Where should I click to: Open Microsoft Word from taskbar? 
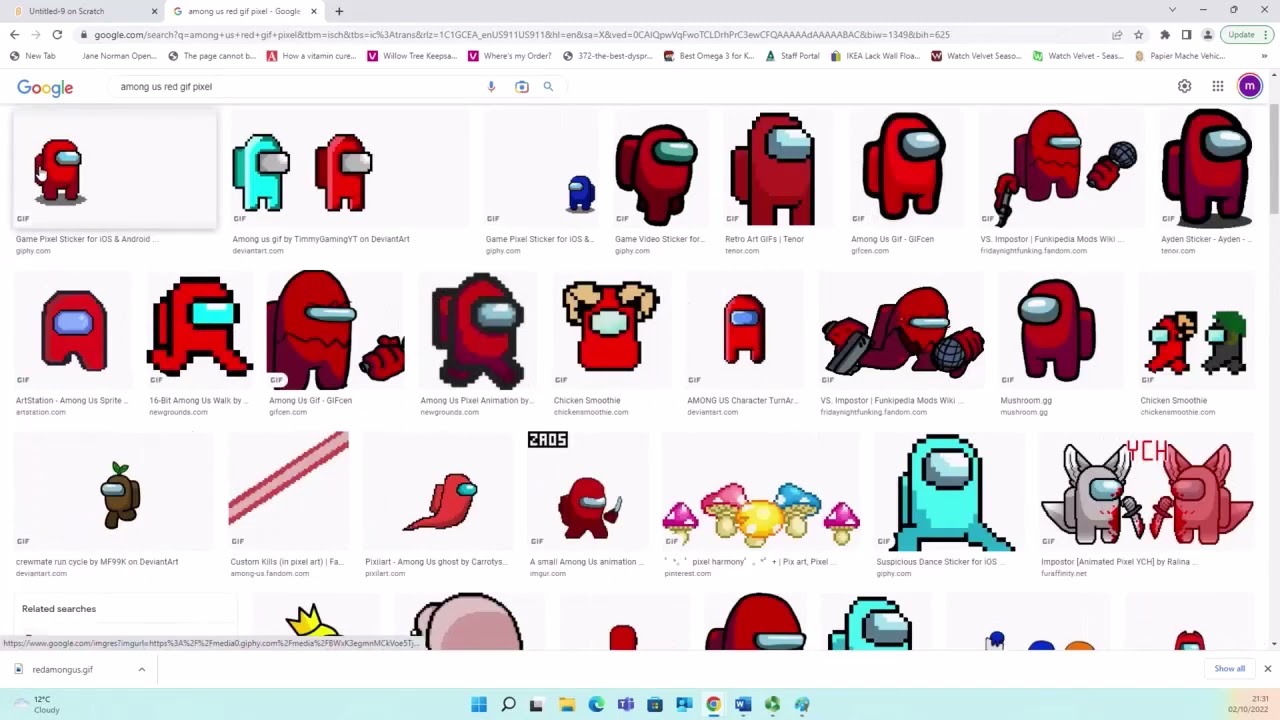tap(743, 705)
